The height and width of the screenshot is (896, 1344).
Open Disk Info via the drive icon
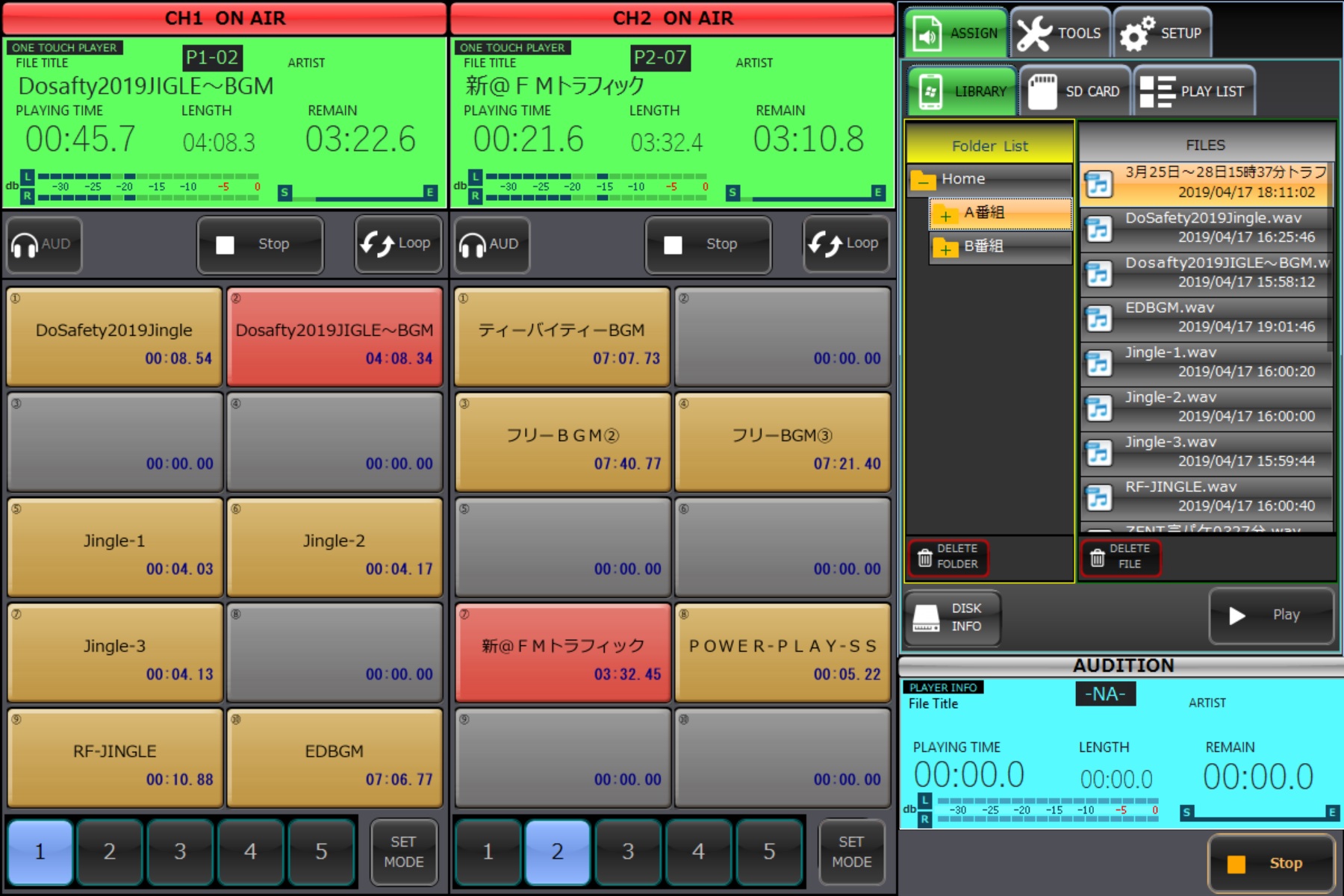927,617
